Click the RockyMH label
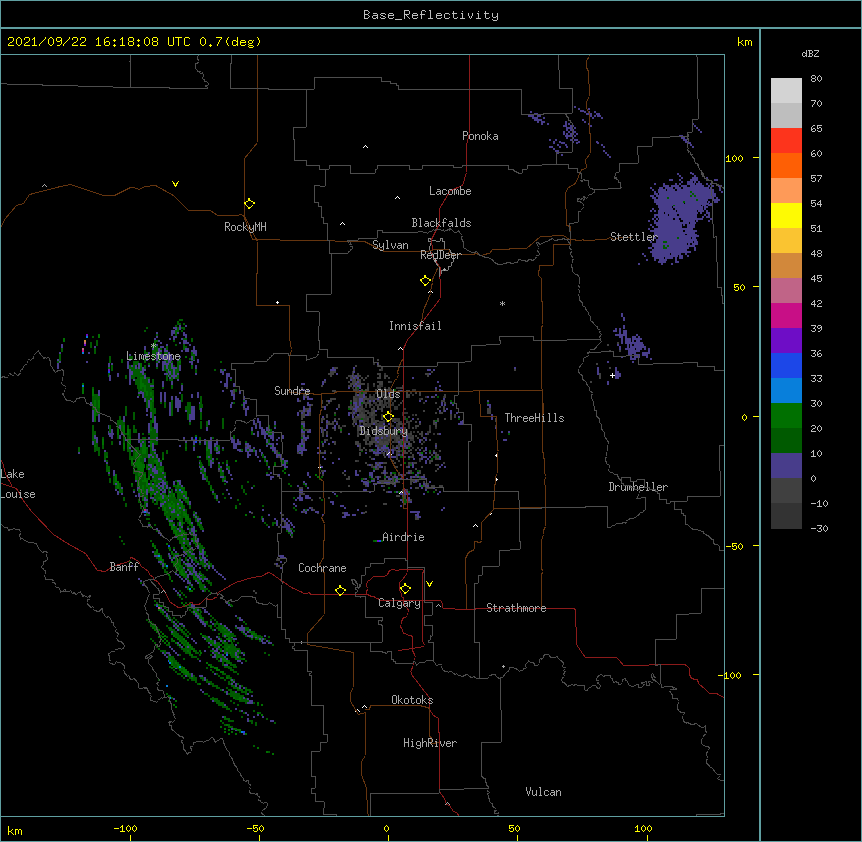This screenshot has height=842, width=862. [245, 227]
